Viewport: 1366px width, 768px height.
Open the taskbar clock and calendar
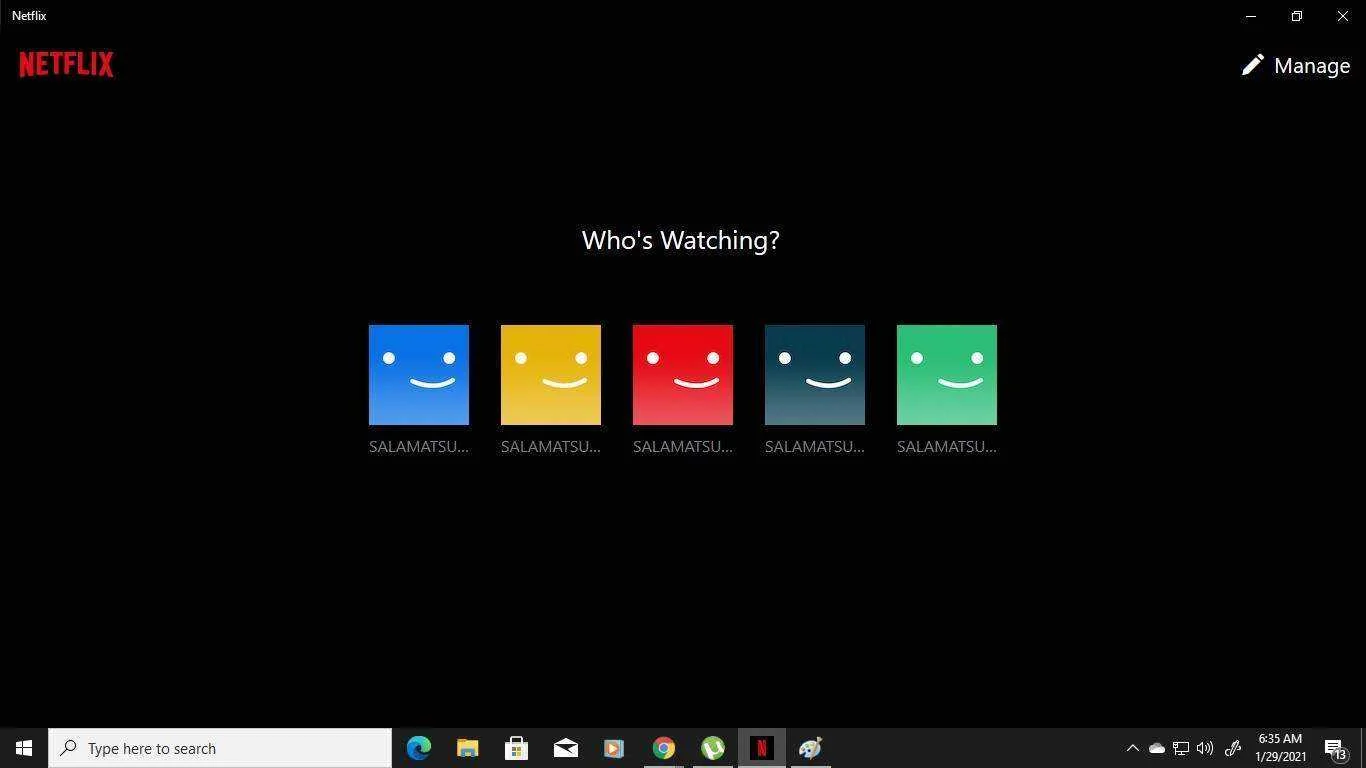[1281, 748]
